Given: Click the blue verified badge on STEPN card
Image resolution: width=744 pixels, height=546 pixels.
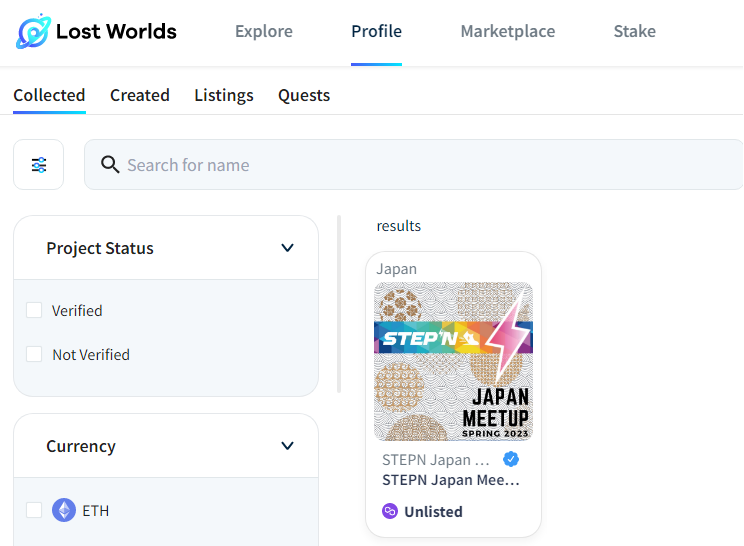Looking at the screenshot, I should [511, 459].
